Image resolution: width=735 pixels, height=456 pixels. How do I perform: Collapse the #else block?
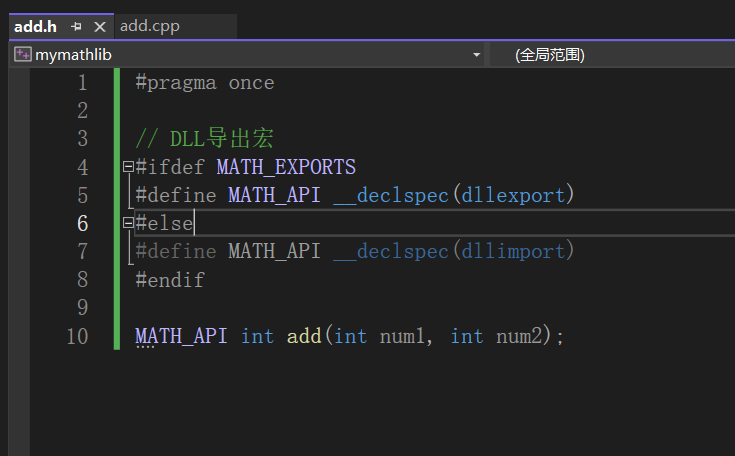128,223
